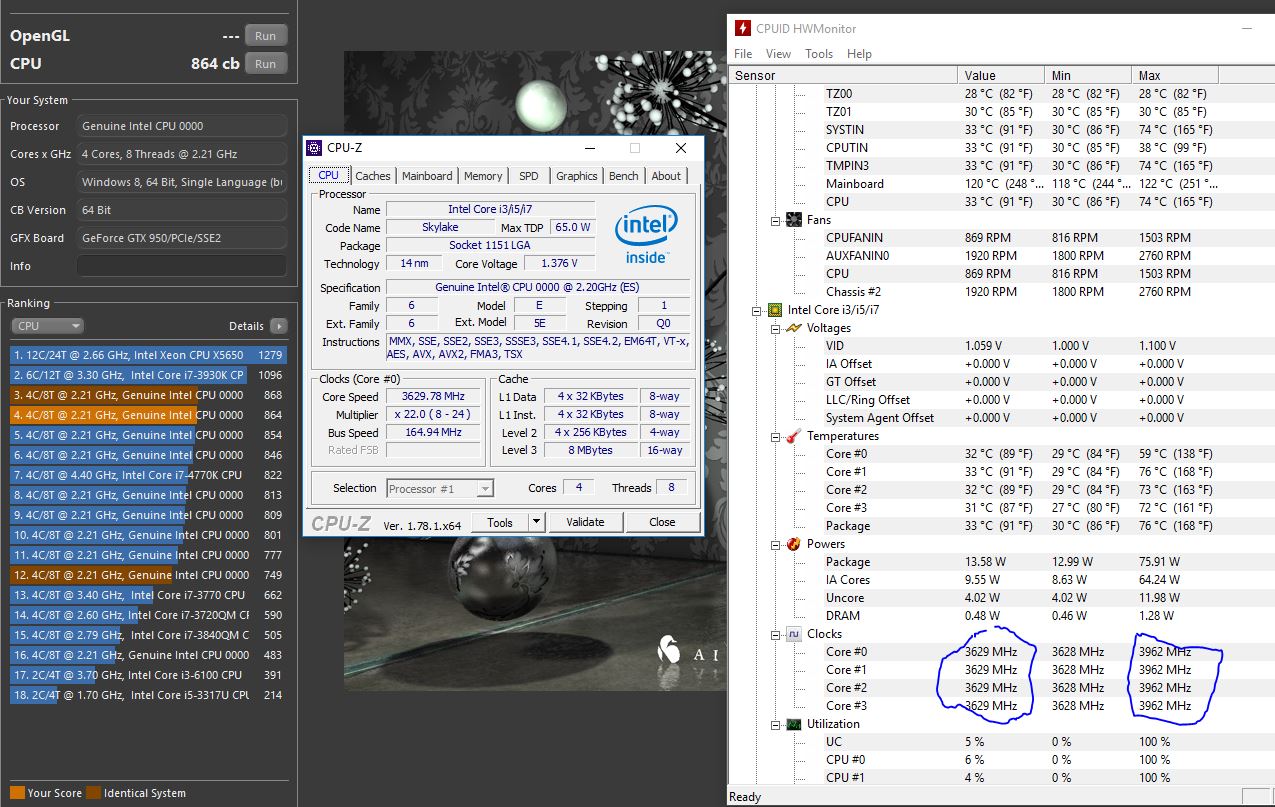Image resolution: width=1275 pixels, height=807 pixels.
Task: Click the Info input field in Cinebench
Action: tap(181, 266)
